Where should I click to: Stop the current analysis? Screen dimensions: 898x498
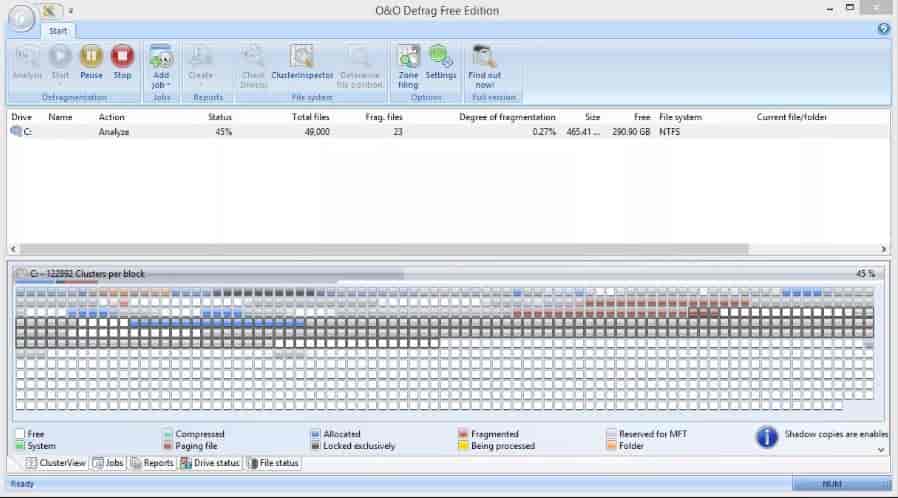122,62
